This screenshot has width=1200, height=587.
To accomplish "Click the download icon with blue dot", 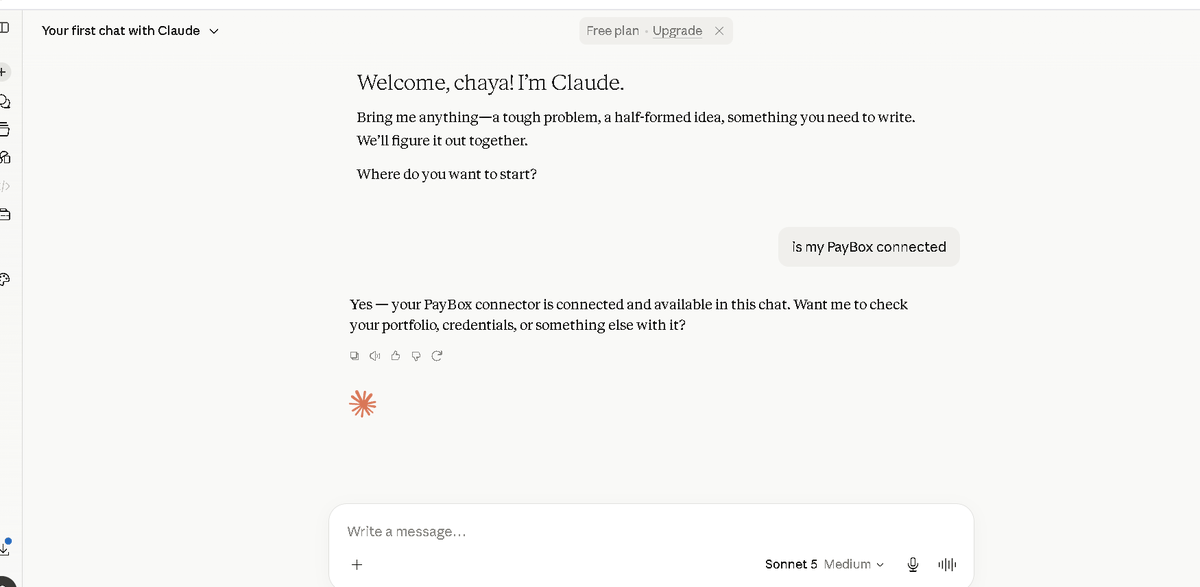I will point(5,546).
